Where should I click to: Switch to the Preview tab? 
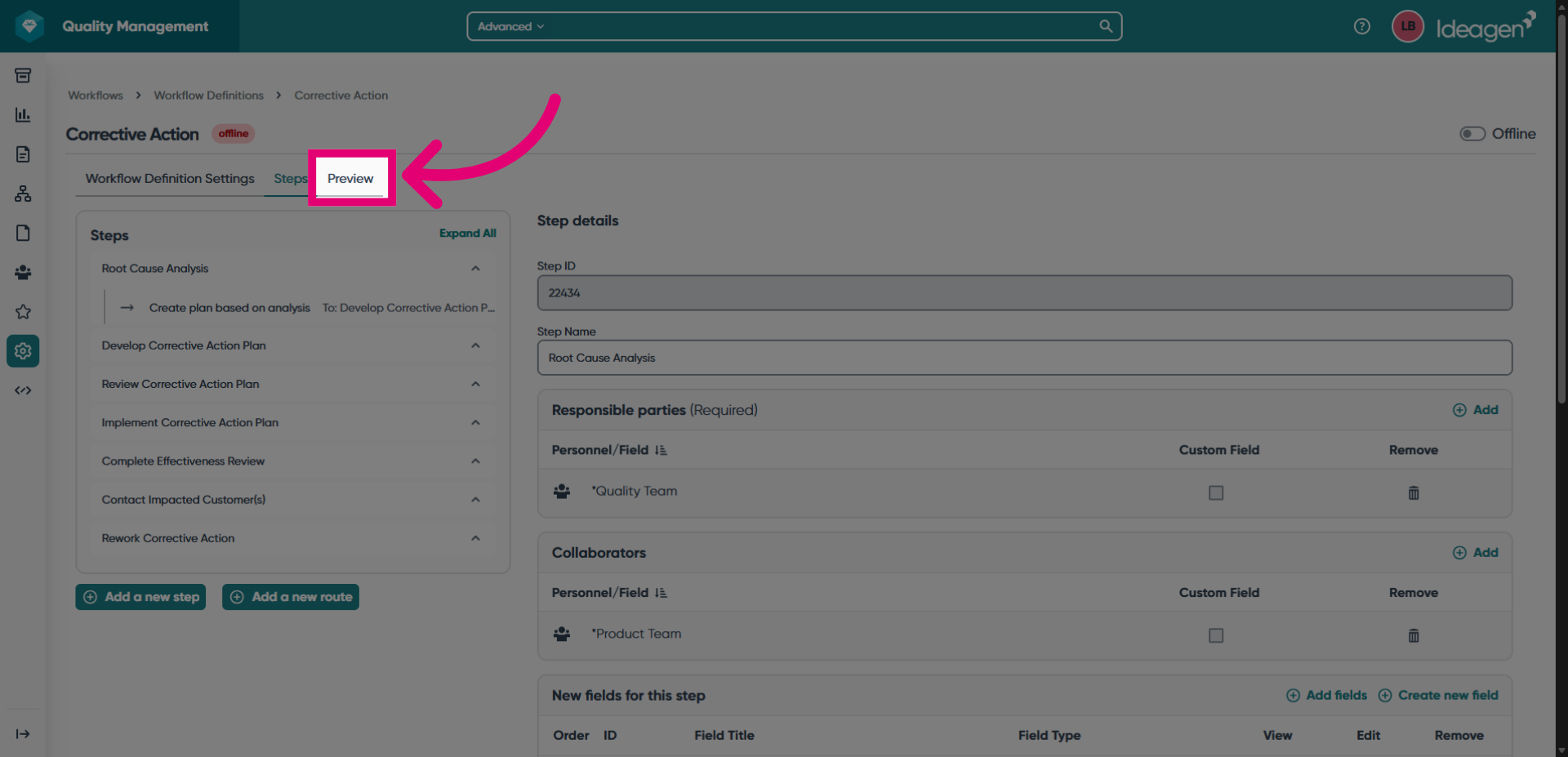coord(350,178)
